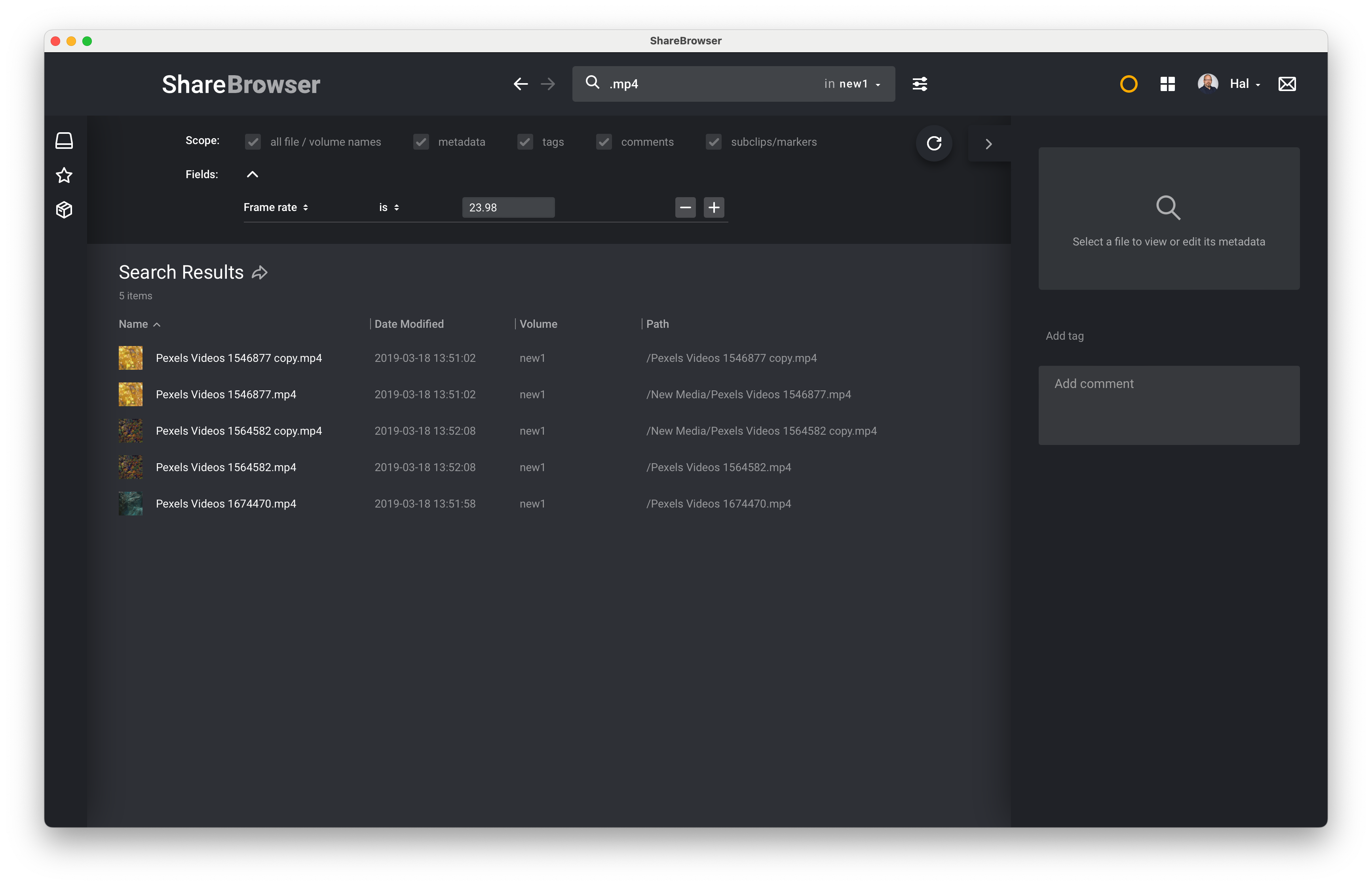The height and width of the screenshot is (886, 1372).
Task: Click the refresh search button
Action: coord(934,143)
